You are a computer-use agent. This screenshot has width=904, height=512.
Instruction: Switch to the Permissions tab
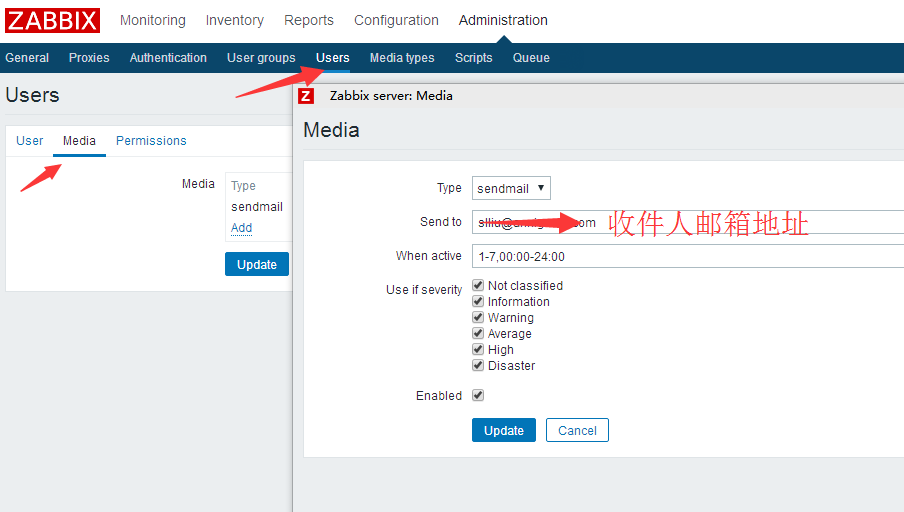151,141
